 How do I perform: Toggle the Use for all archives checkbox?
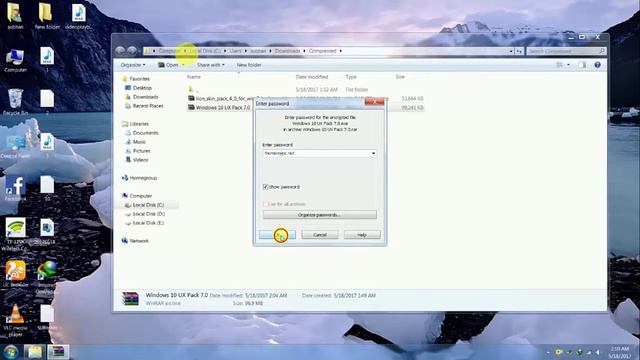click(x=265, y=204)
